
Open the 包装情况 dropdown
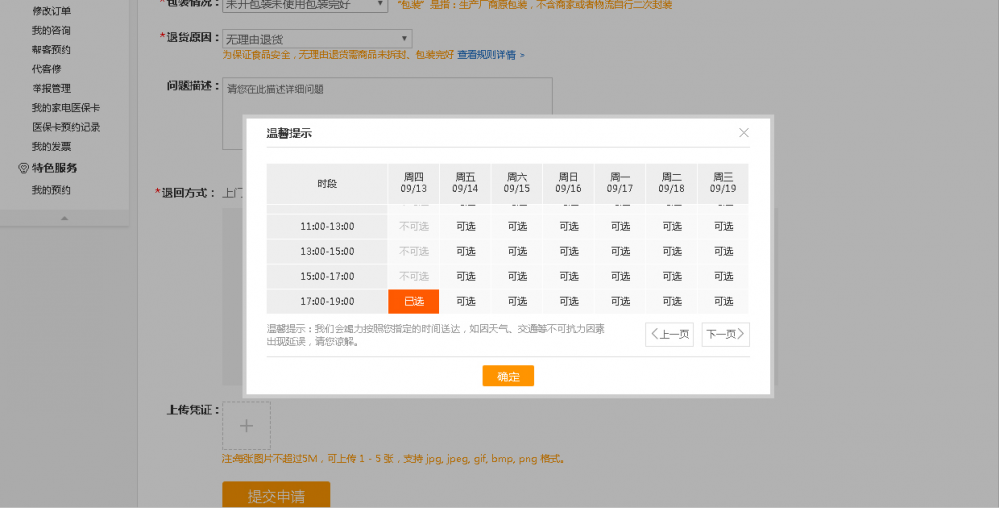305,5
